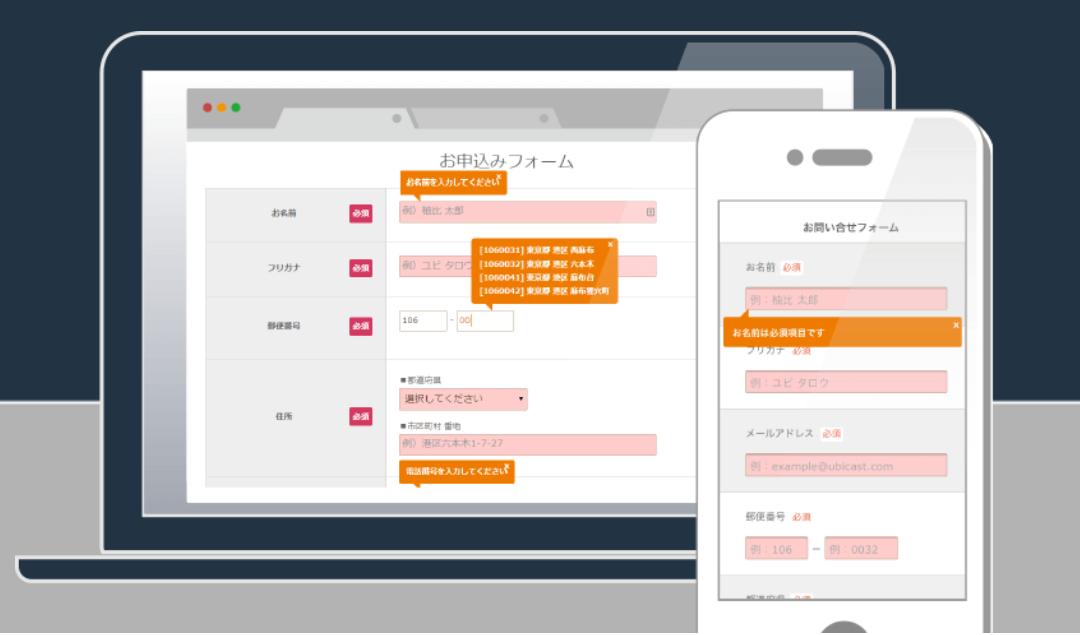Click the green browser window dot
The height and width of the screenshot is (635, 1080).
click(x=236, y=107)
